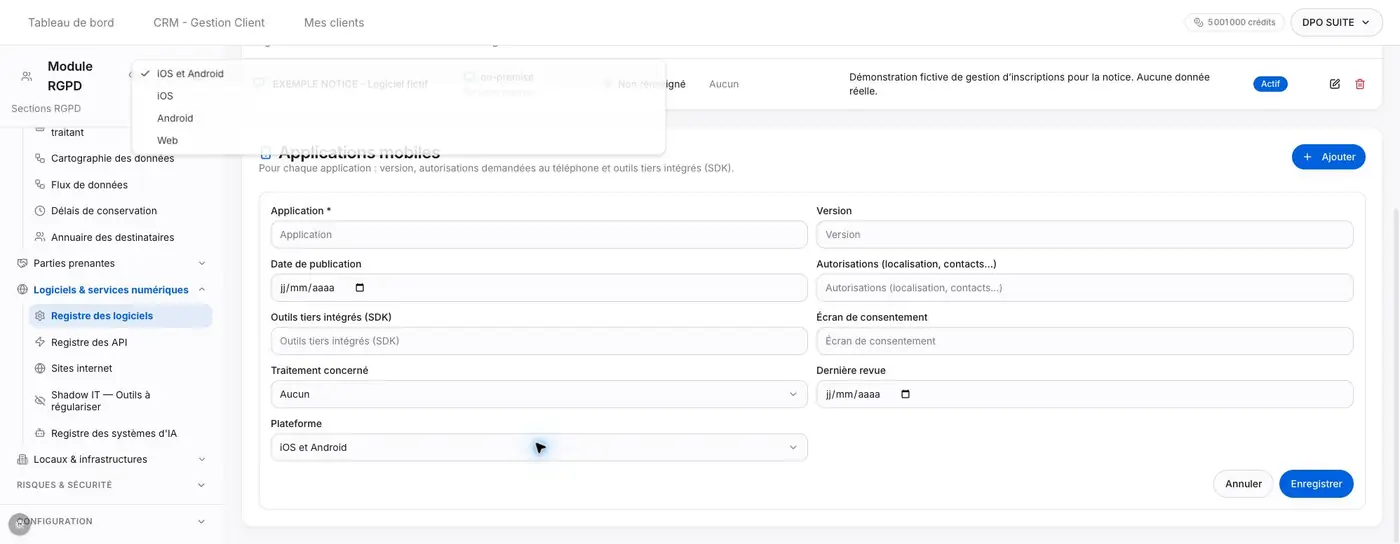This screenshot has width=1400, height=544.
Task: Click the Cartographie des données icon
Action: click(x=40, y=158)
